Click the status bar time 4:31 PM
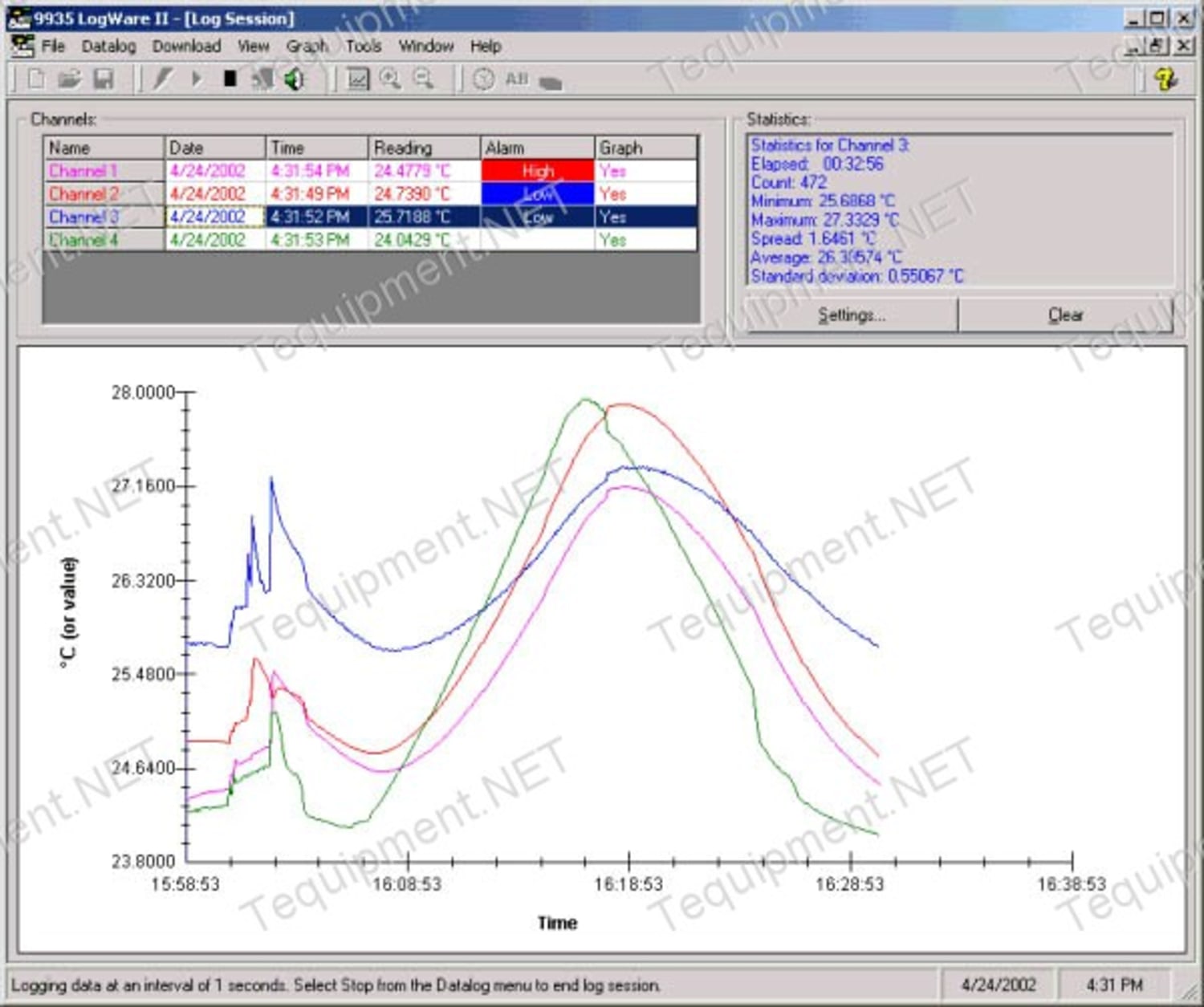Screen dimensions: 1204x1007 (x=1114, y=985)
